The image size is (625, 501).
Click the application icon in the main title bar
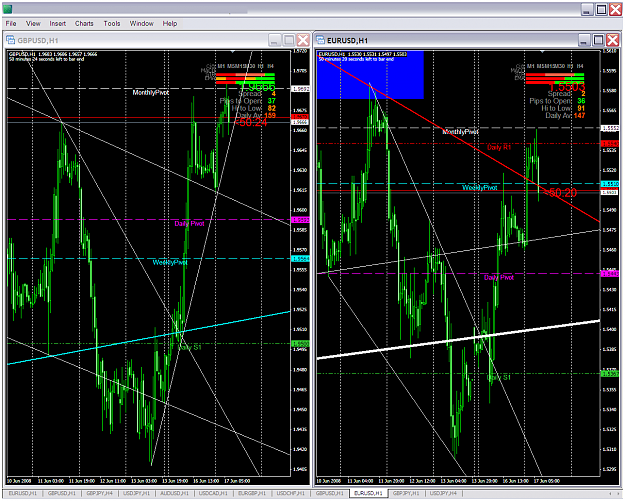coord(7,9)
